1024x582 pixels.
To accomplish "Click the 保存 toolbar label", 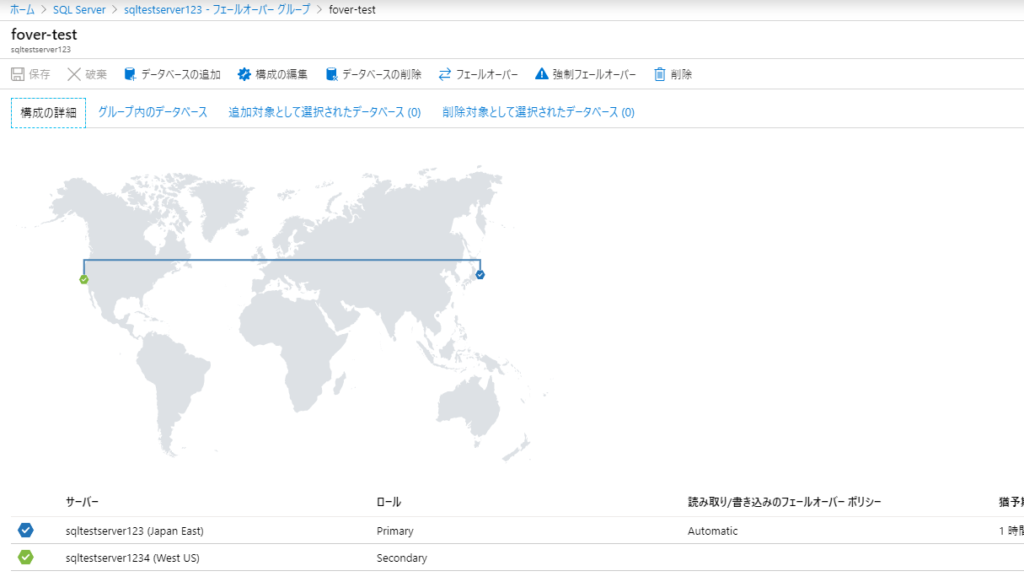I will (39, 74).
